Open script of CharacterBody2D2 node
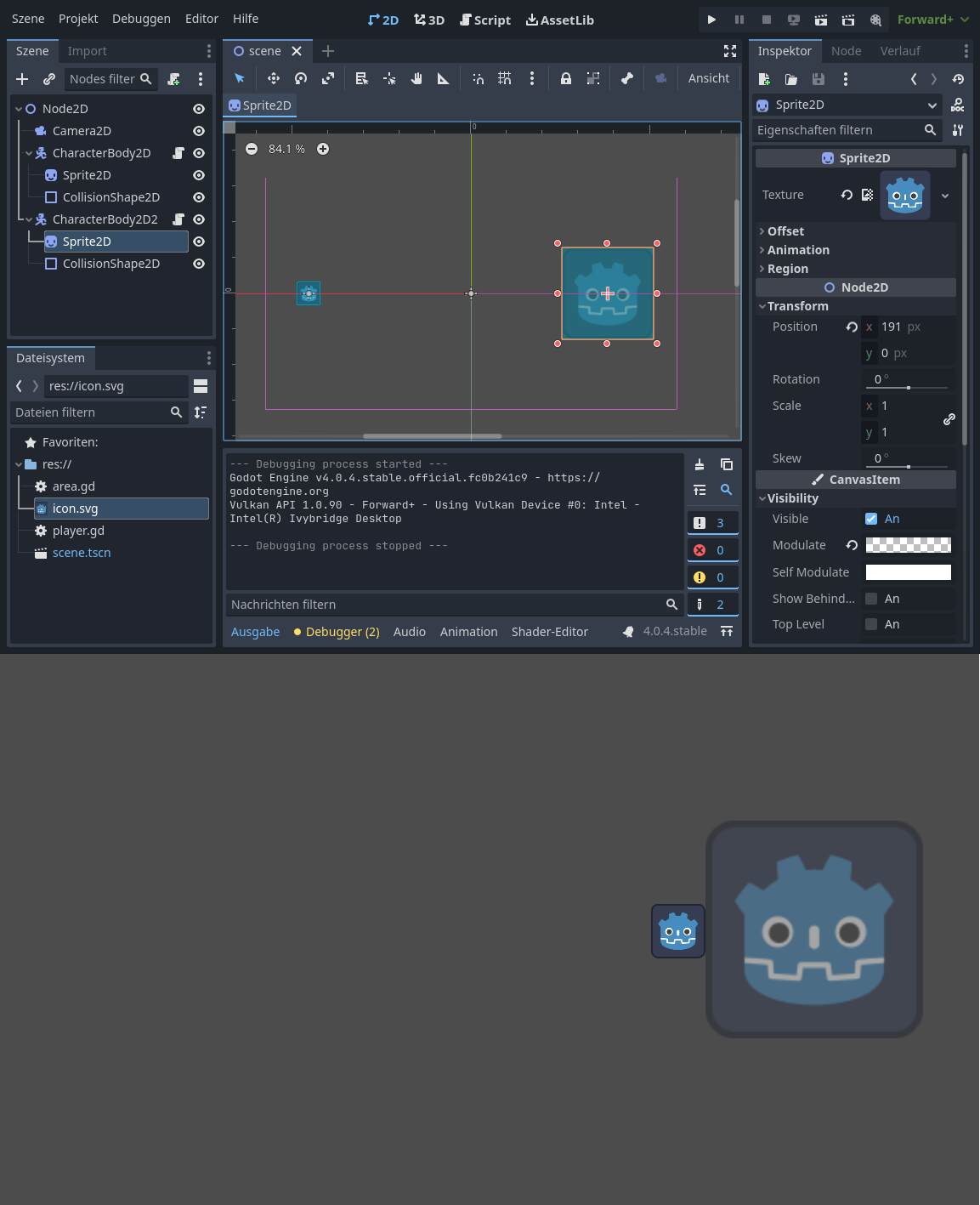The image size is (980, 1205). [x=178, y=219]
